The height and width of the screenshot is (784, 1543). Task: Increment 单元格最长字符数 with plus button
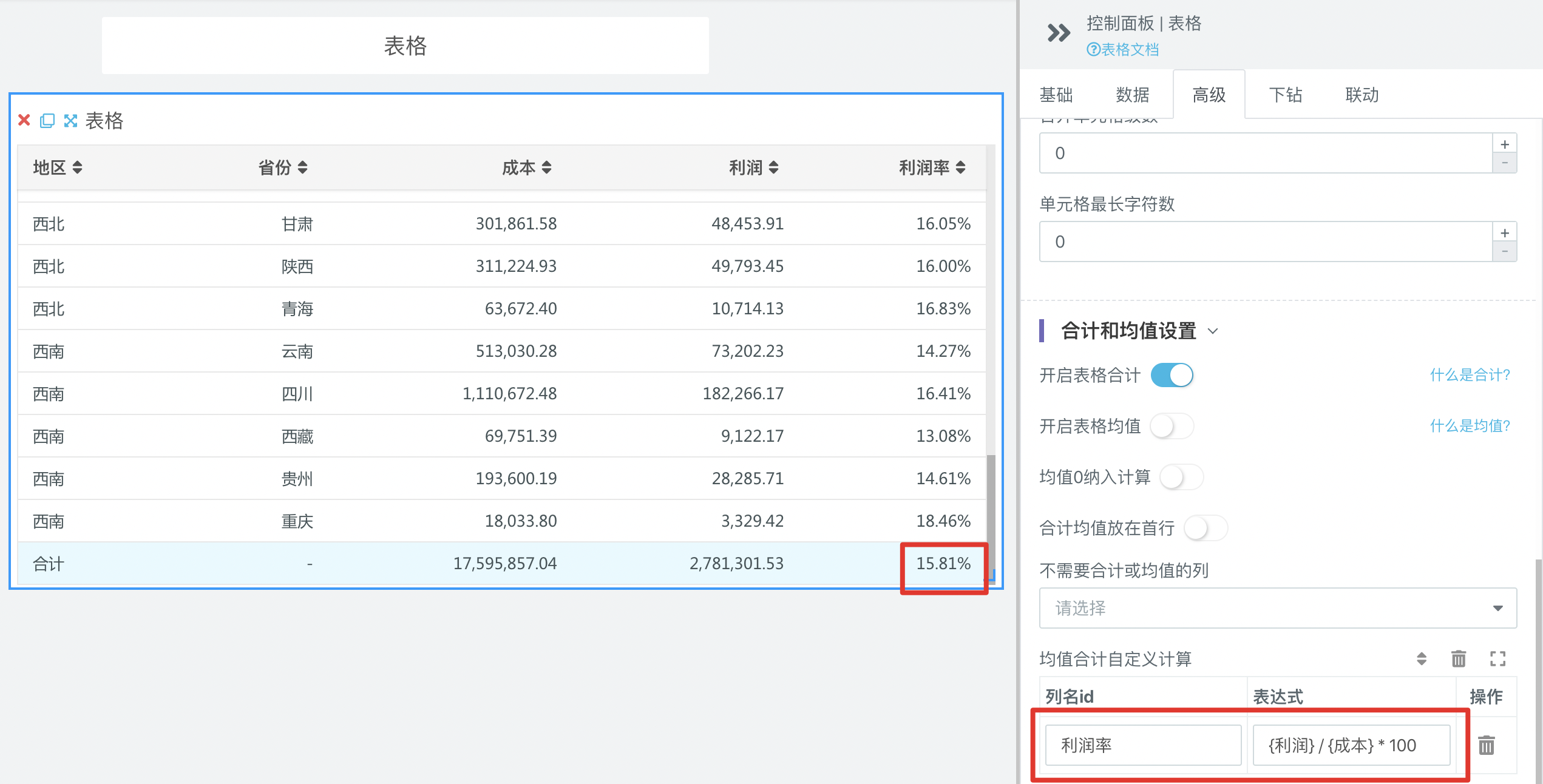click(x=1504, y=233)
